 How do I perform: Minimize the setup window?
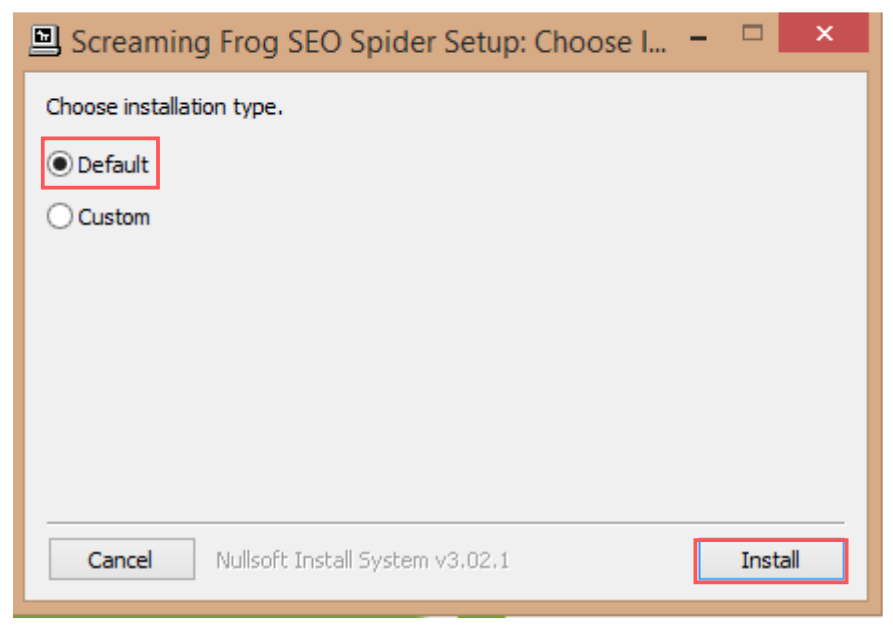[x=698, y=38]
